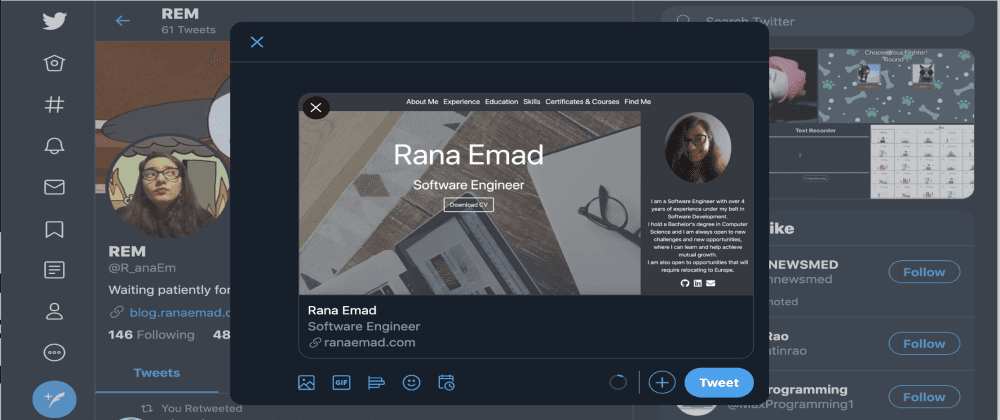Expand the More options circle icon

pyautogui.click(x=55, y=353)
